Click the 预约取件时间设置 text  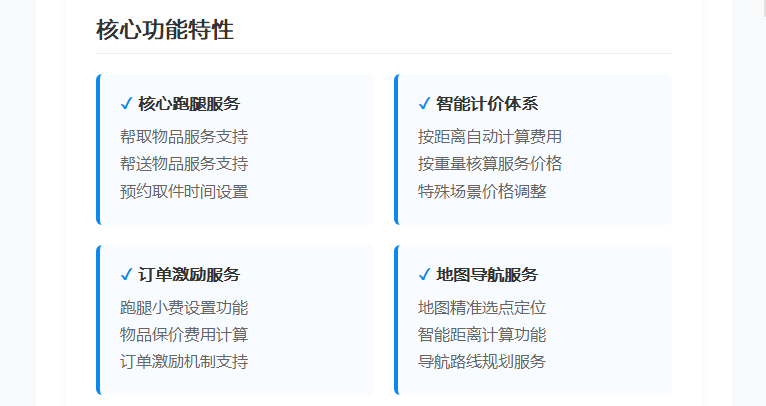click(184, 191)
